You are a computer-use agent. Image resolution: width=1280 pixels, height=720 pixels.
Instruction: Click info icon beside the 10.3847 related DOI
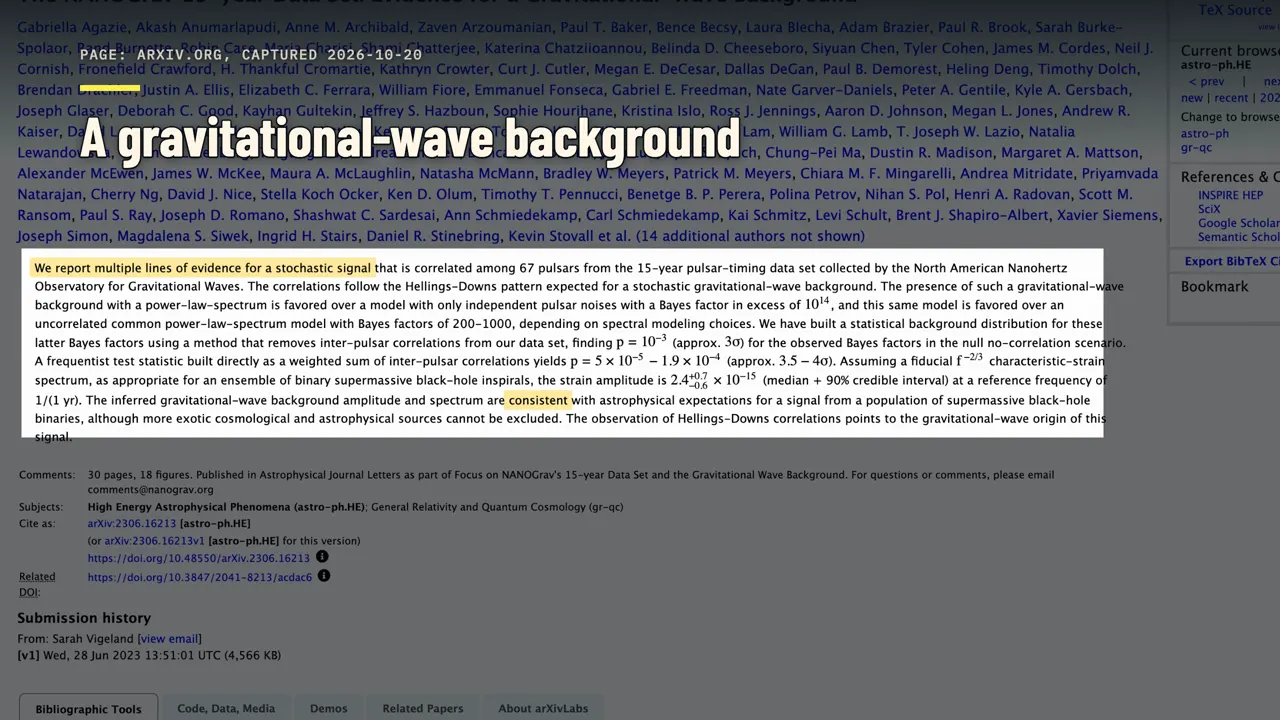click(324, 576)
